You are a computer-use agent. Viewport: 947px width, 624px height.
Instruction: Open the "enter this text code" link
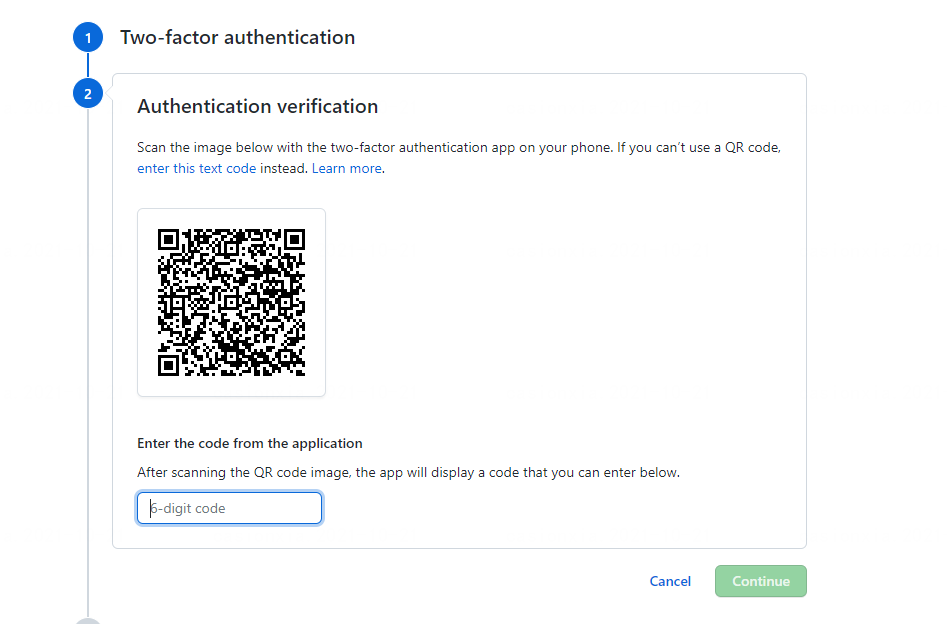(197, 169)
